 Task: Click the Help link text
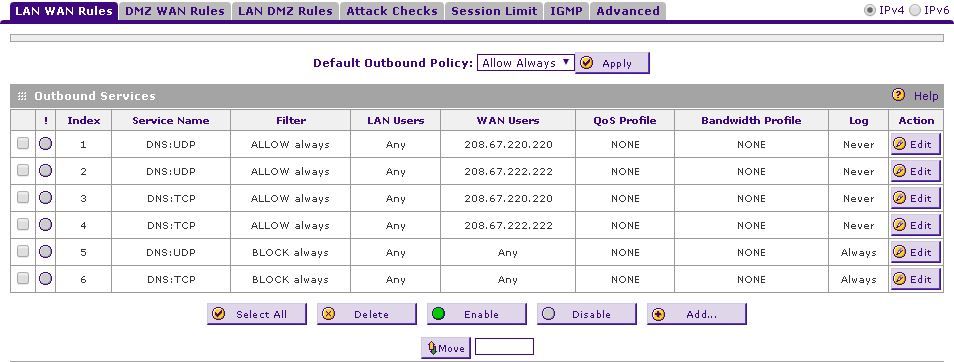[926, 96]
